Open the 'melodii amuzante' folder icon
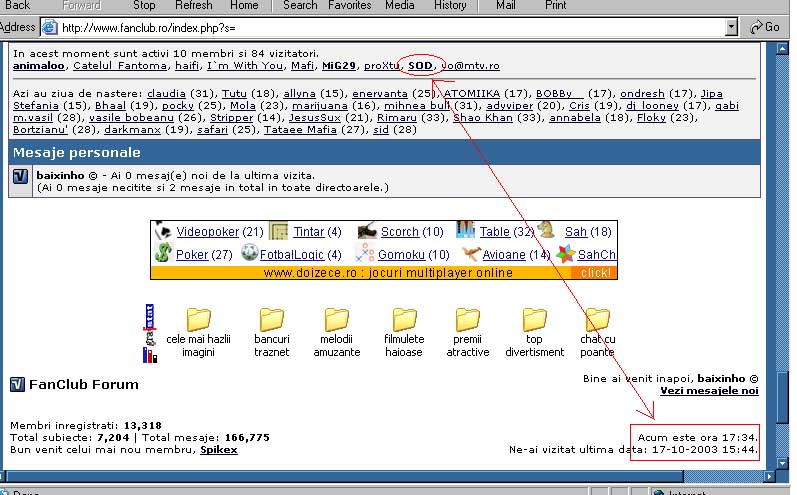Viewport: 797px width, 495px height. click(338, 320)
